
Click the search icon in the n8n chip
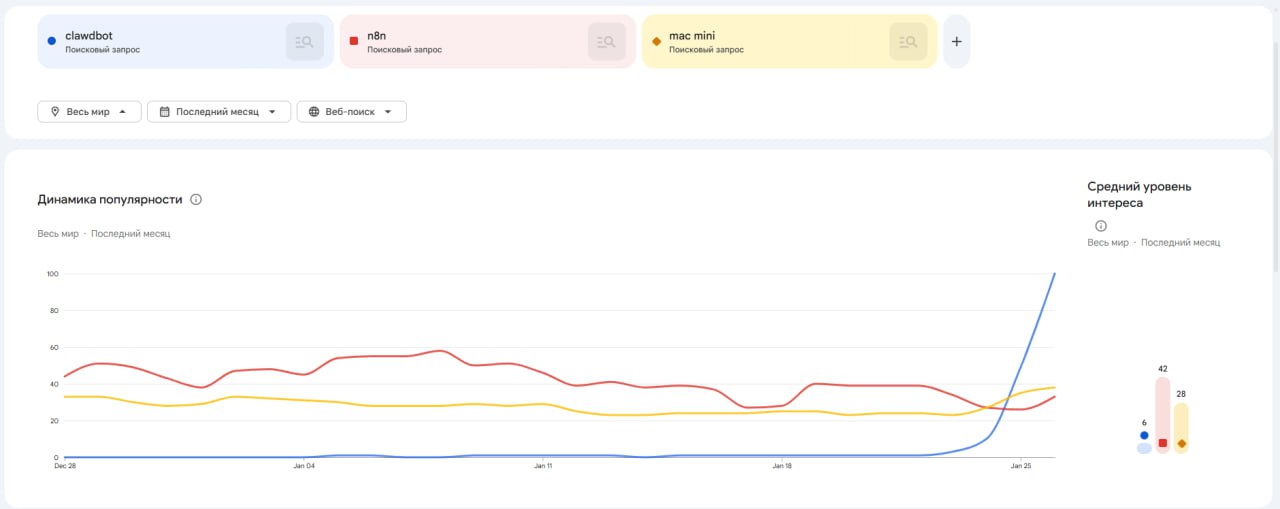pos(606,42)
